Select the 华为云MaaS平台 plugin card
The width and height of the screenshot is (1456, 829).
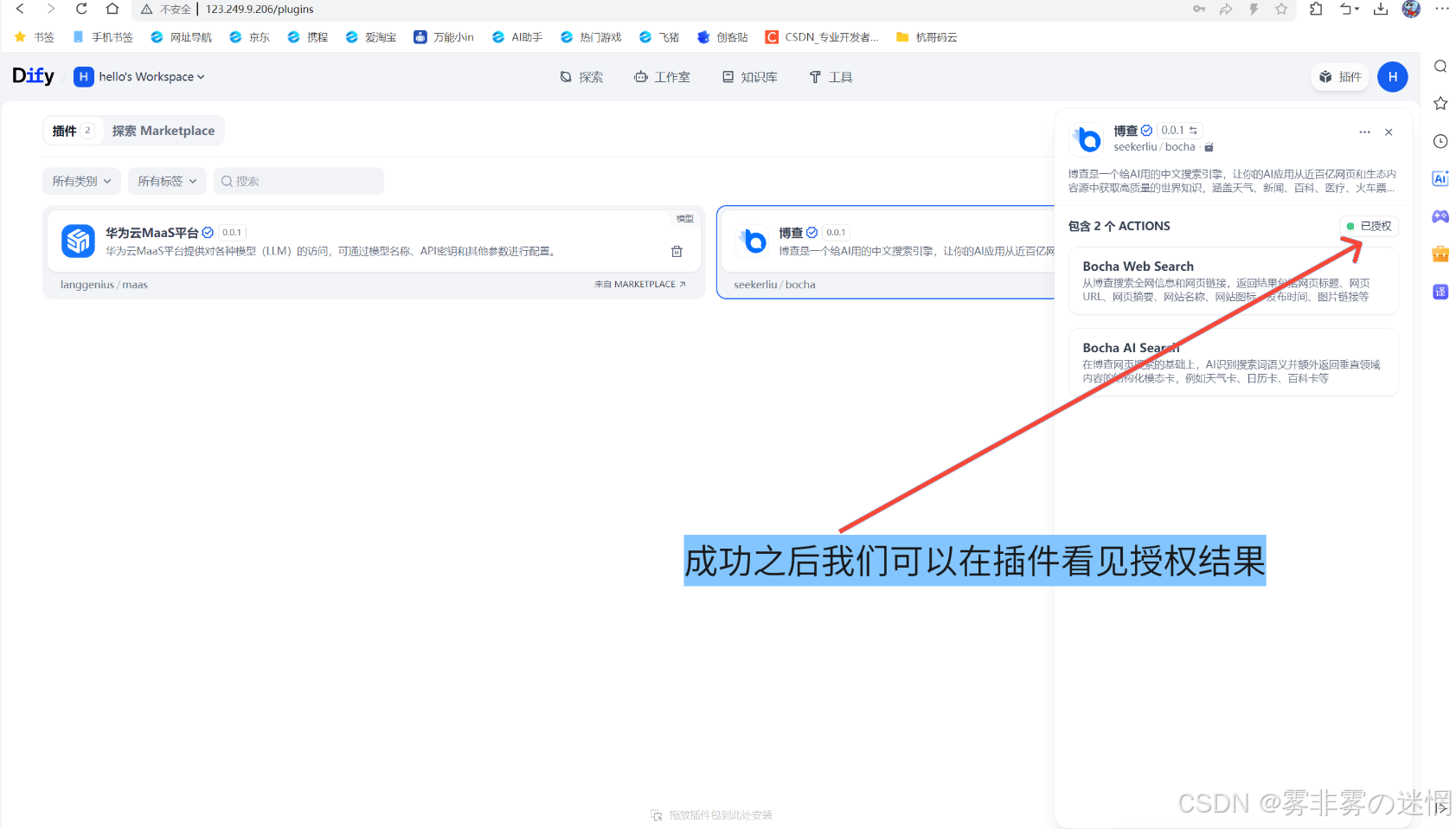pos(374,252)
